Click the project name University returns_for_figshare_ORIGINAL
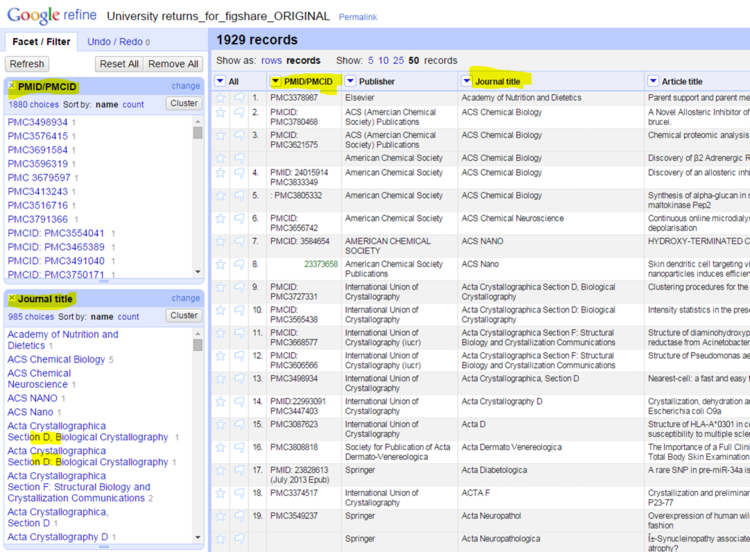 [218, 16]
